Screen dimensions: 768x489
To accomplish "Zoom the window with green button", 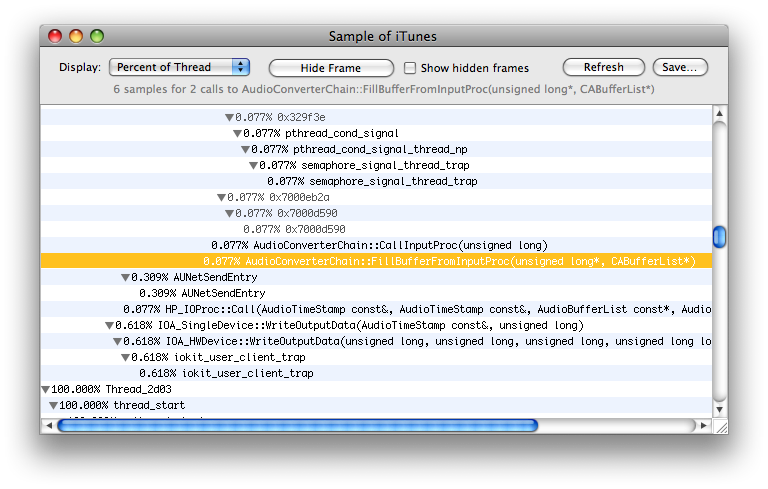I will [x=97, y=36].
